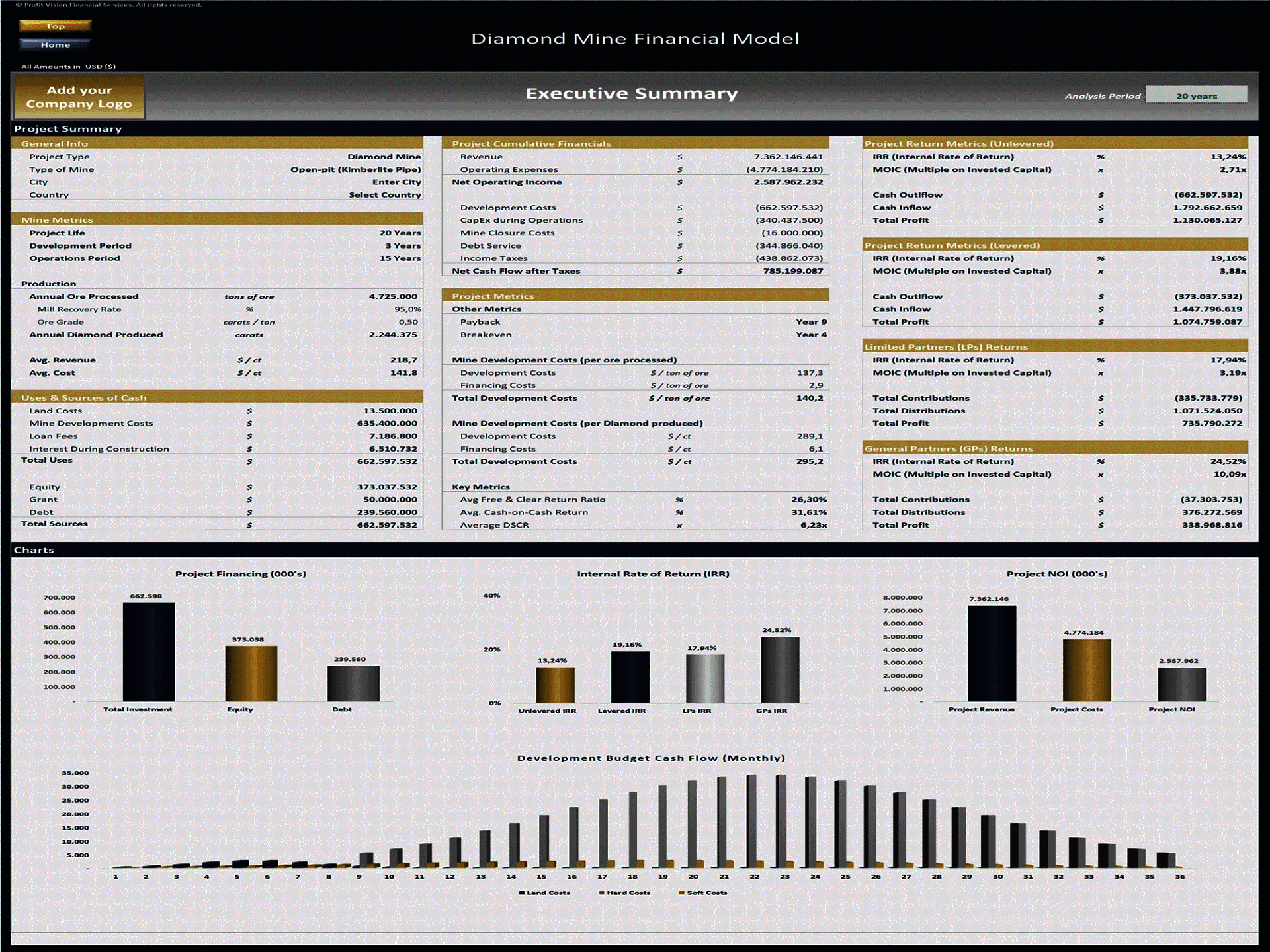1270x952 pixels.
Task: Select the Project Revenue bar in NOI chart
Action: tap(992, 653)
